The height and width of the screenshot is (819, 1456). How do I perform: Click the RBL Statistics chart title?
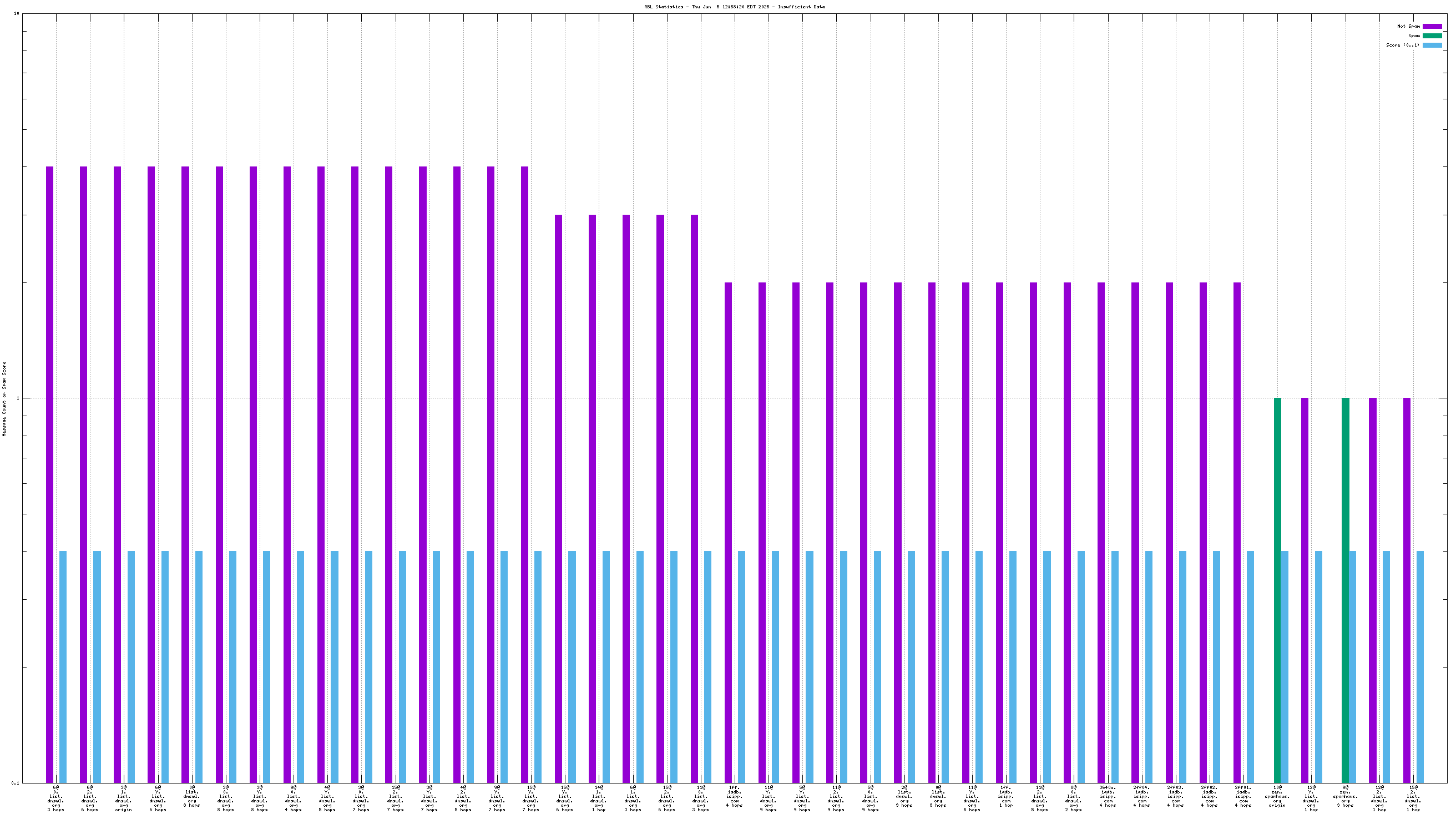(734, 7)
